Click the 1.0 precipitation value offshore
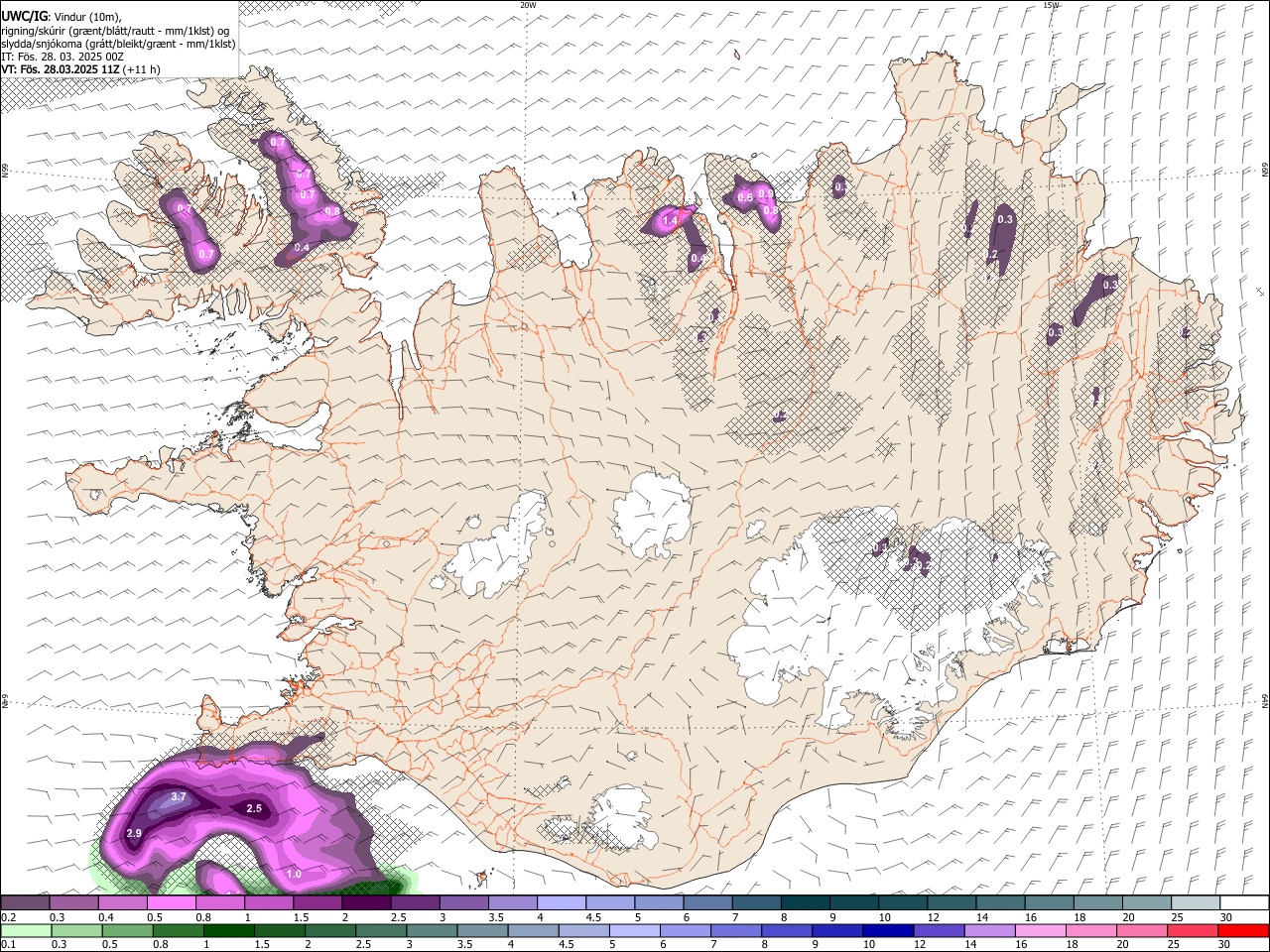Screen dimensions: 1270x952 coord(294,875)
